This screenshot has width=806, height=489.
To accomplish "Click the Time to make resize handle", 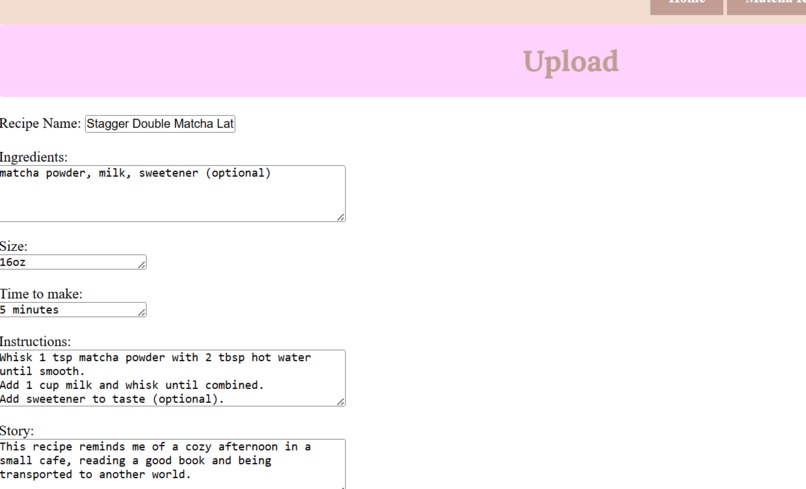I will [x=142, y=312].
